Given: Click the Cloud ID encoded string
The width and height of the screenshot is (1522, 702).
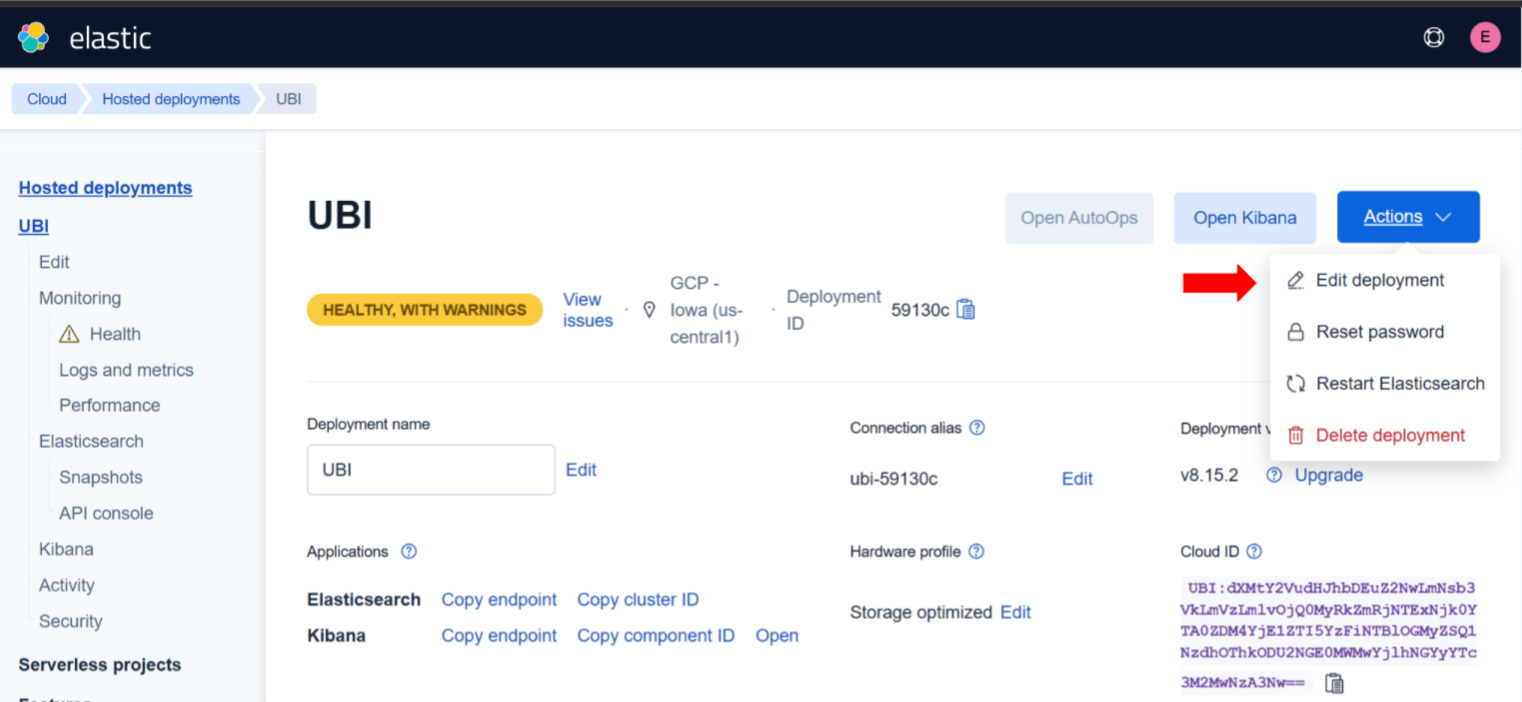Looking at the screenshot, I should click(x=1328, y=635).
